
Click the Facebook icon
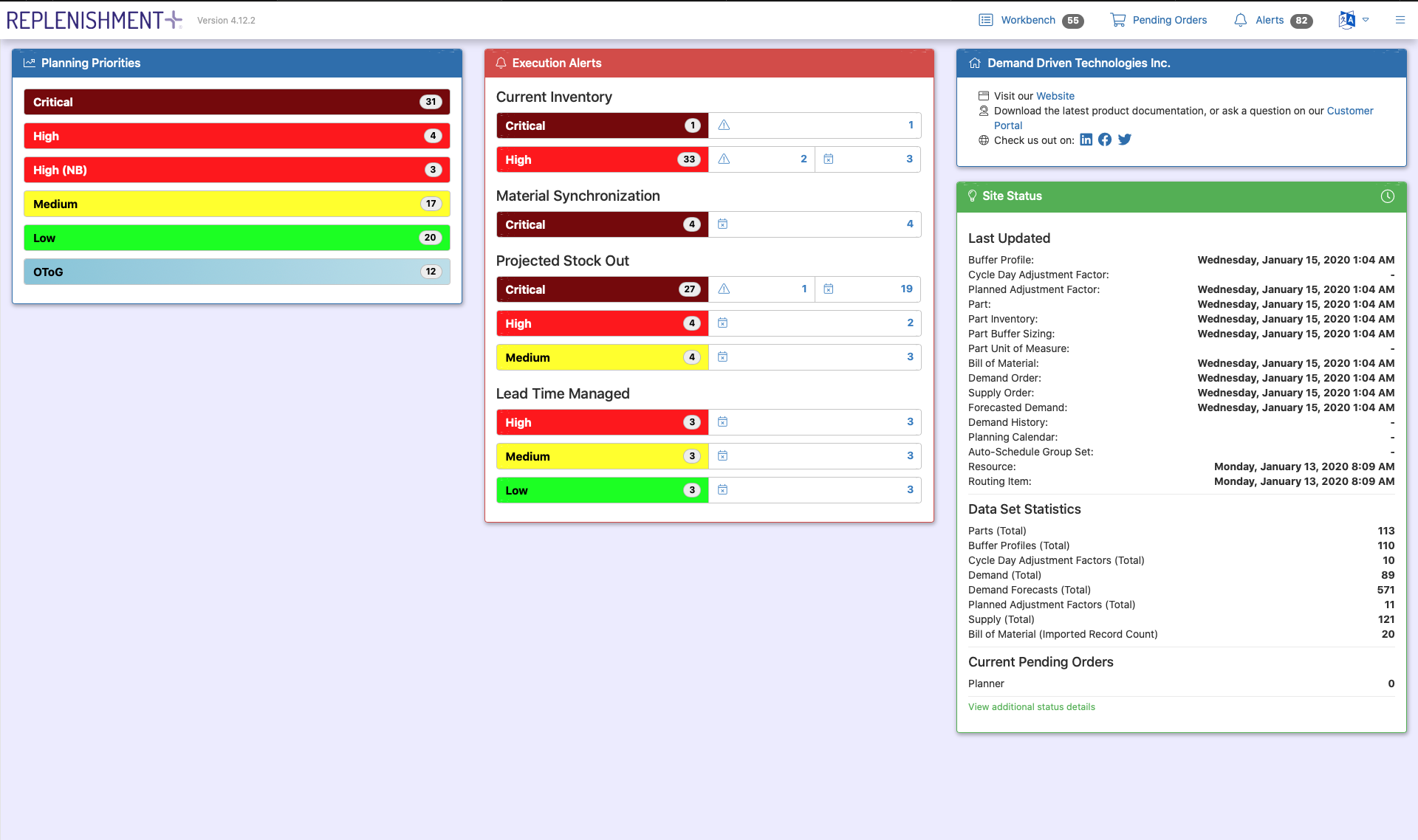(x=1105, y=140)
